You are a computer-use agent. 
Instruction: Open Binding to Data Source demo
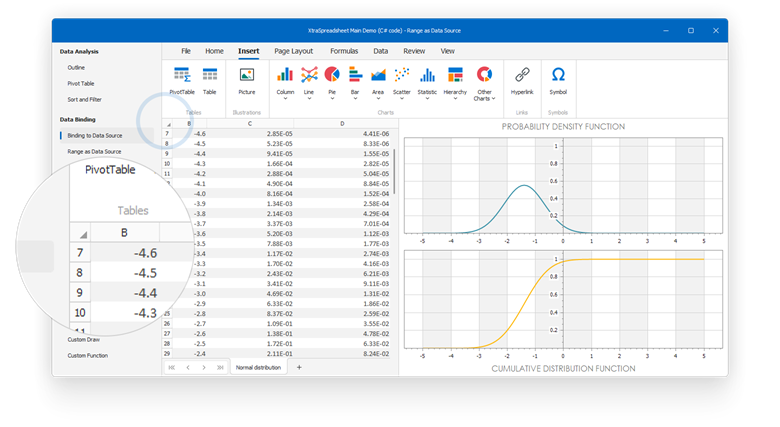[95, 135]
